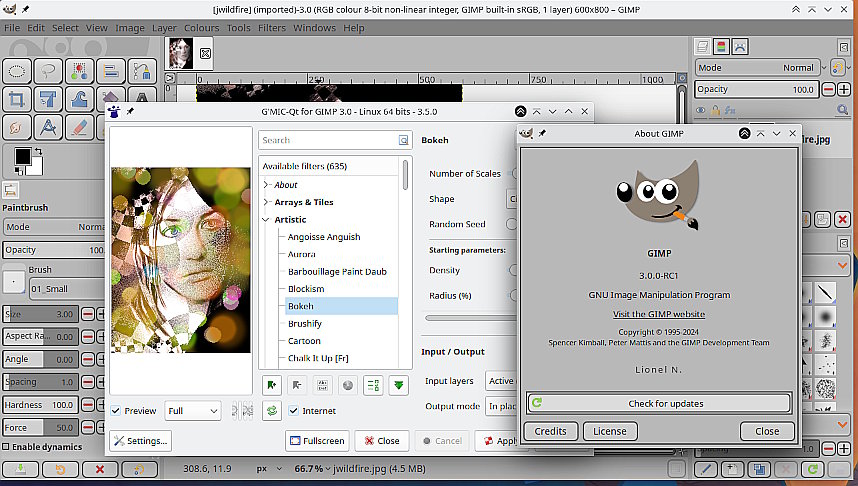Toggle Enable dynamics checkbox

tap(5, 447)
